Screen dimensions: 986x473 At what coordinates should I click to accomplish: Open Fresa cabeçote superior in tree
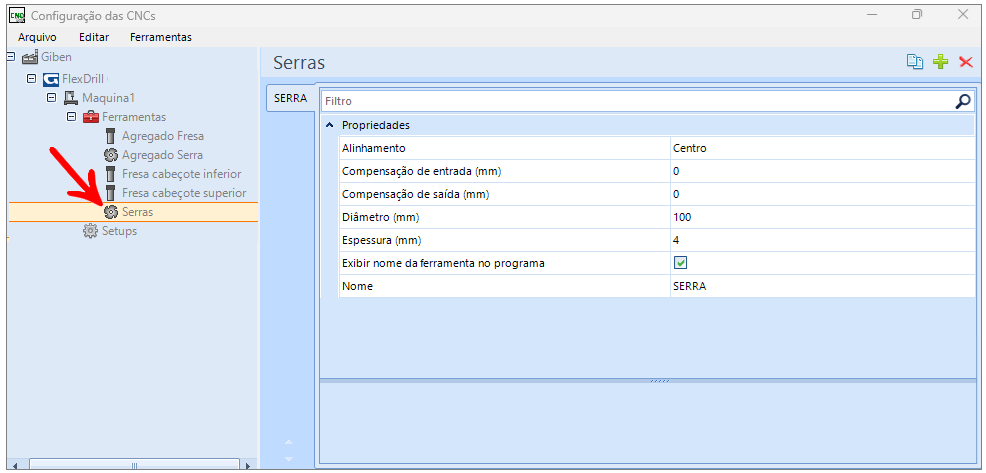pyautogui.click(x=183, y=193)
